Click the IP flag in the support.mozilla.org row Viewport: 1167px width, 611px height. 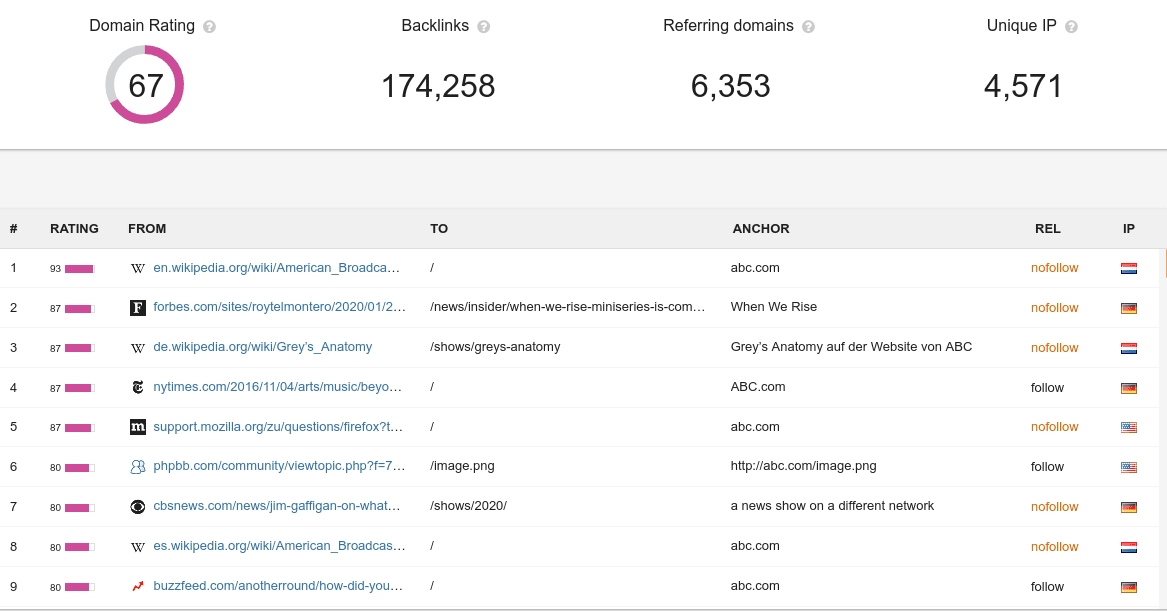[1129, 427]
